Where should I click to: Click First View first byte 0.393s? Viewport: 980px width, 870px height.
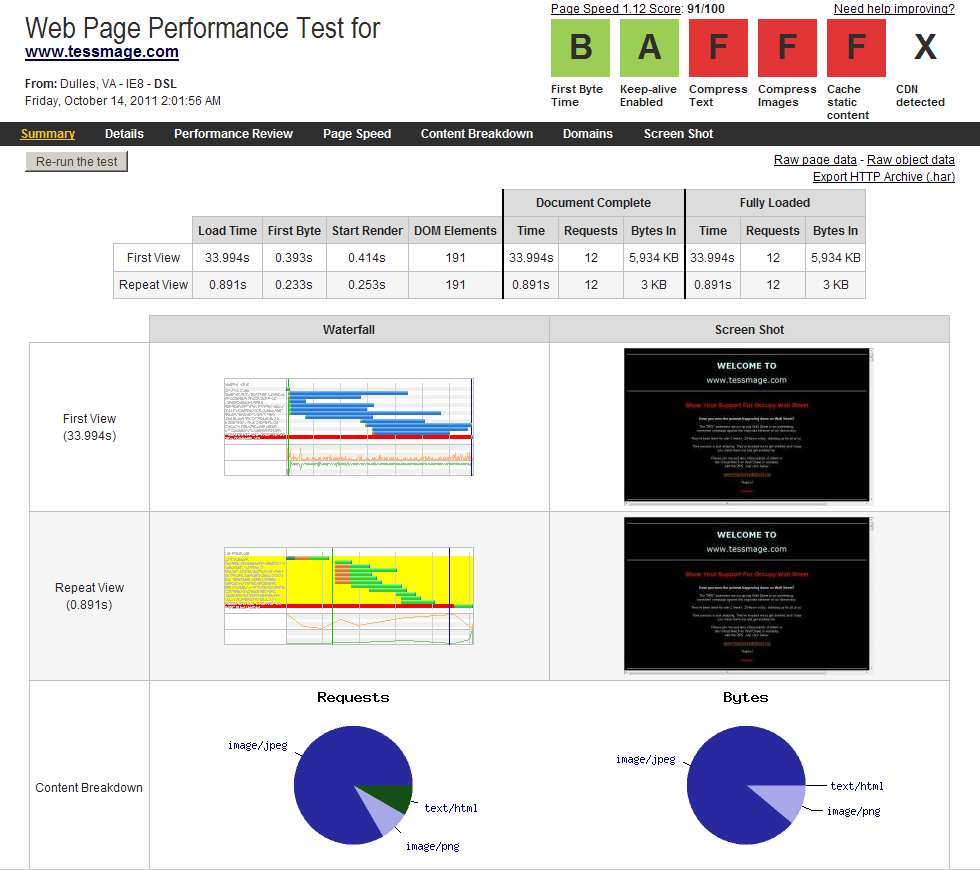pos(294,258)
